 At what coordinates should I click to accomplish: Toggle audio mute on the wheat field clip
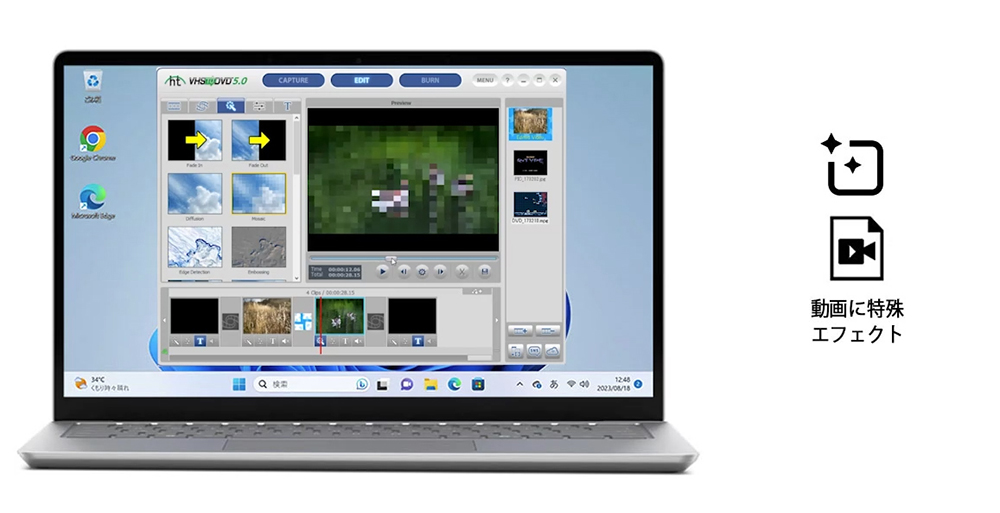[285, 341]
